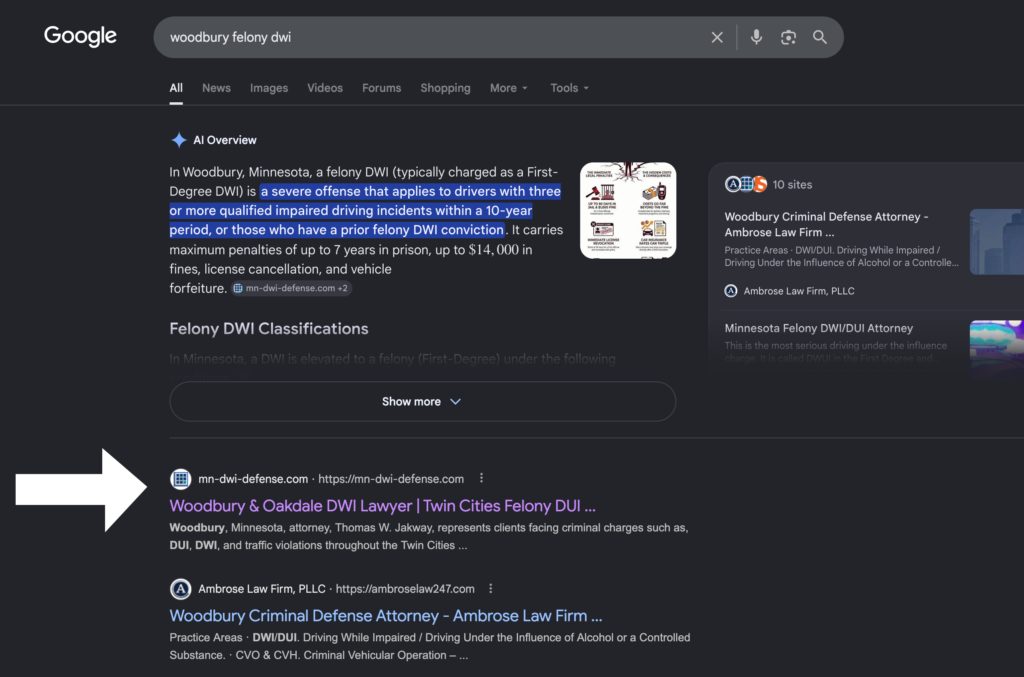Select the All tab
The image size is (1024, 677).
[x=176, y=88]
